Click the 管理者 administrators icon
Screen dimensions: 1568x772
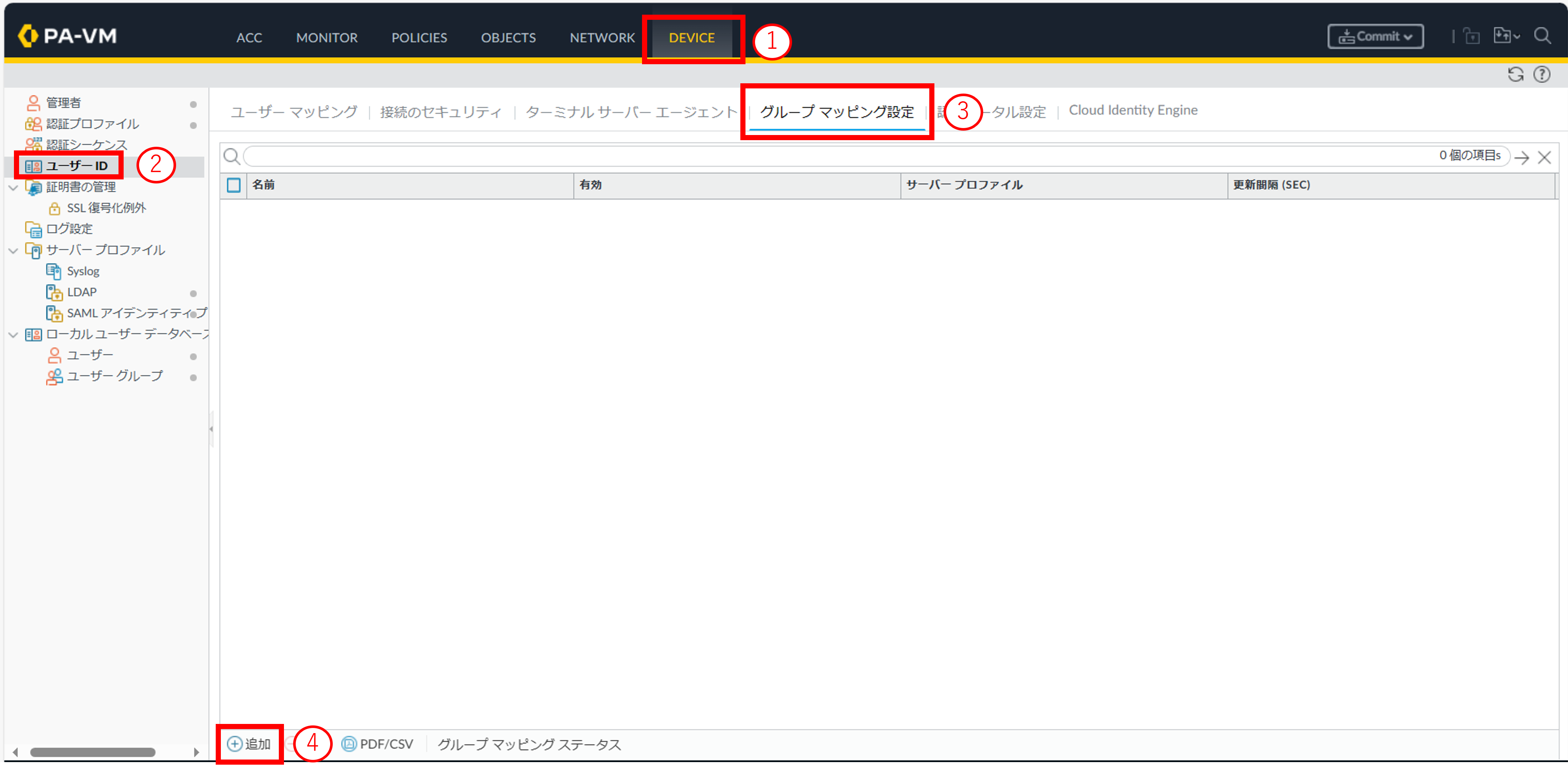tap(33, 103)
